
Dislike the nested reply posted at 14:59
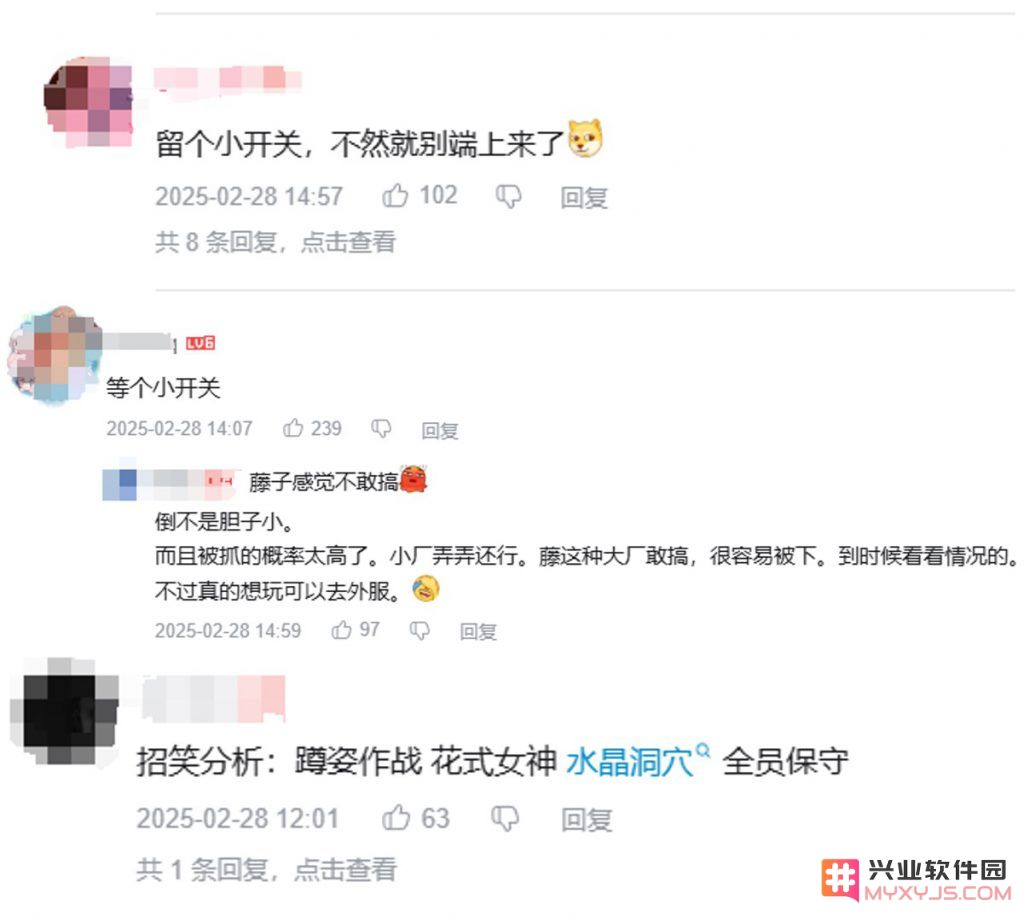pos(420,630)
